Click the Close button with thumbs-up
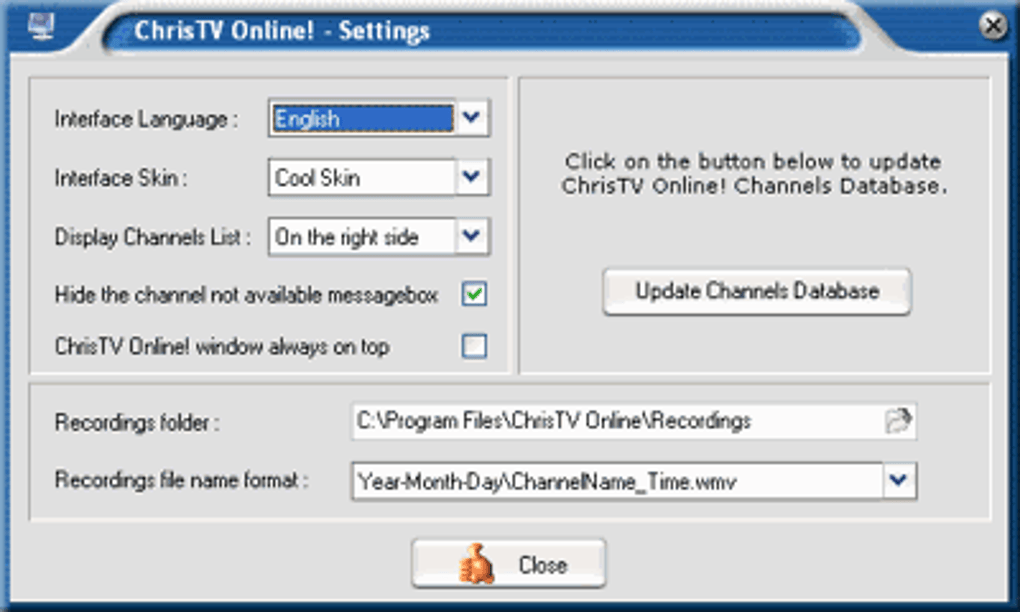The image size is (1020, 612). 509,563
